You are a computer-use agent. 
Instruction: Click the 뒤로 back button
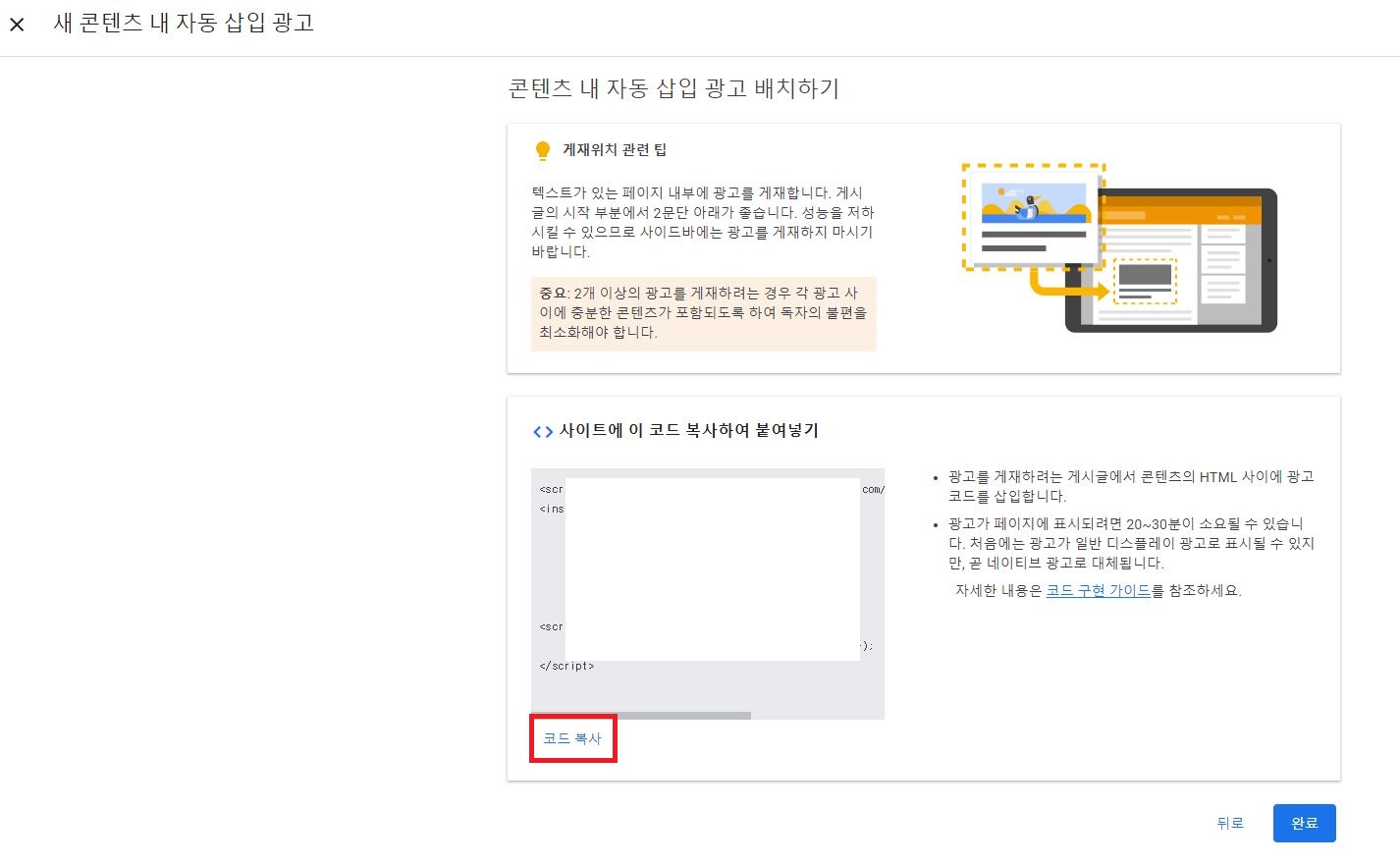pos(1230,823)
